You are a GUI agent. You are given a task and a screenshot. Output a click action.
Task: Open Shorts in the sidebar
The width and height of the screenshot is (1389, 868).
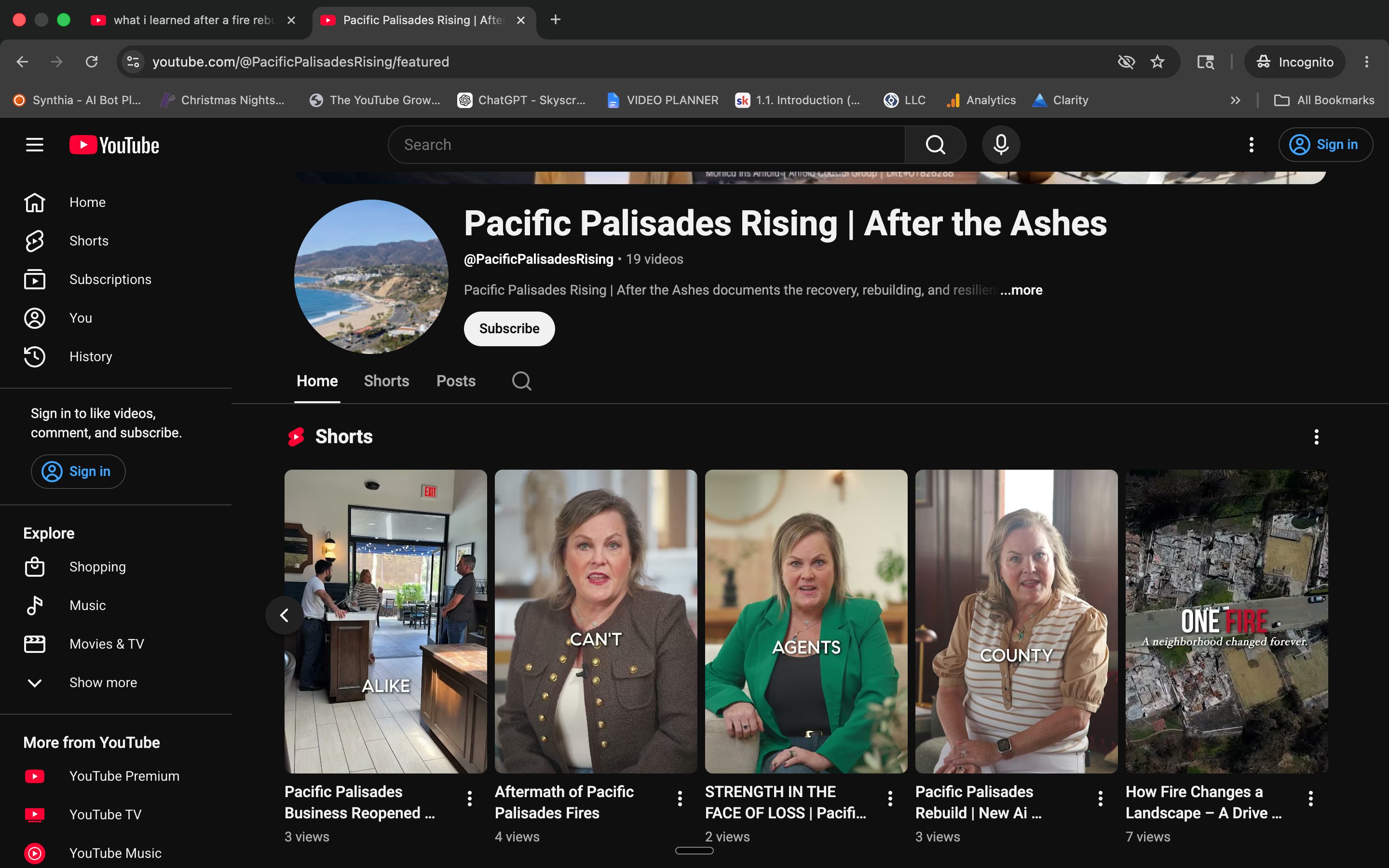coord(116,241)
